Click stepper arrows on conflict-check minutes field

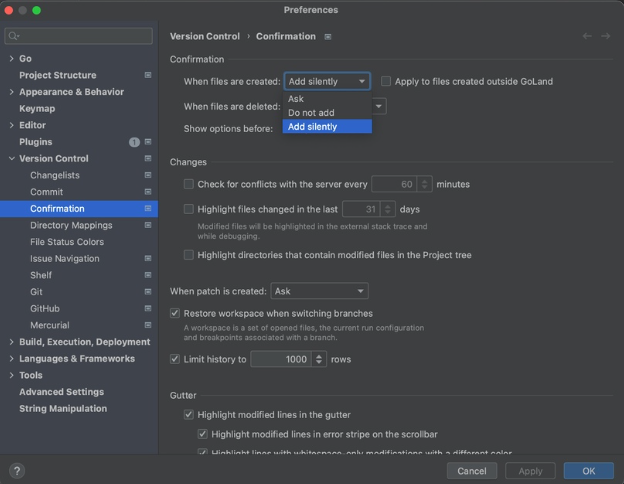click(425, 184)
